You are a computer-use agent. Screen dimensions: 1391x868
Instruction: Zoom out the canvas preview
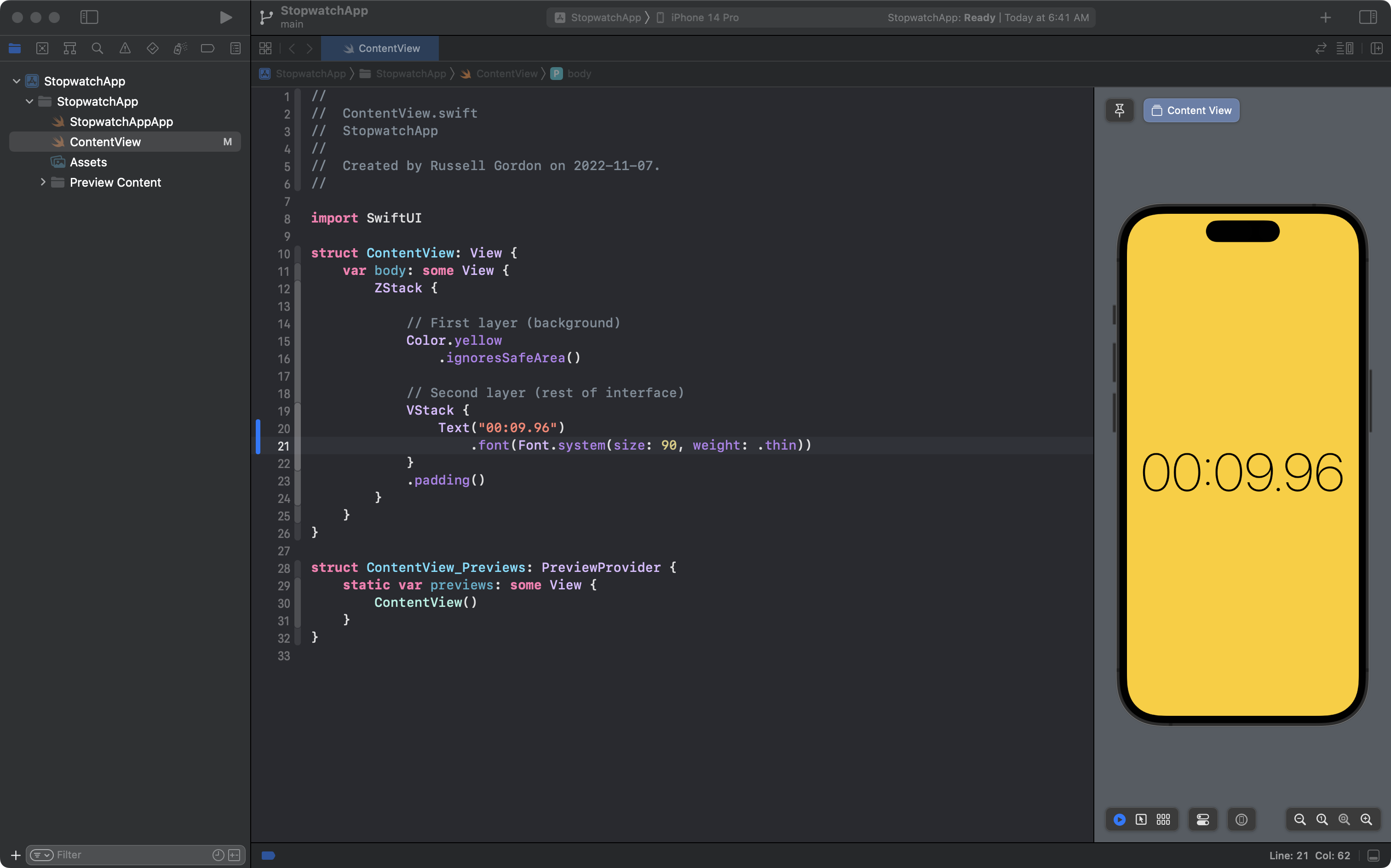[x=1299, y=819]
